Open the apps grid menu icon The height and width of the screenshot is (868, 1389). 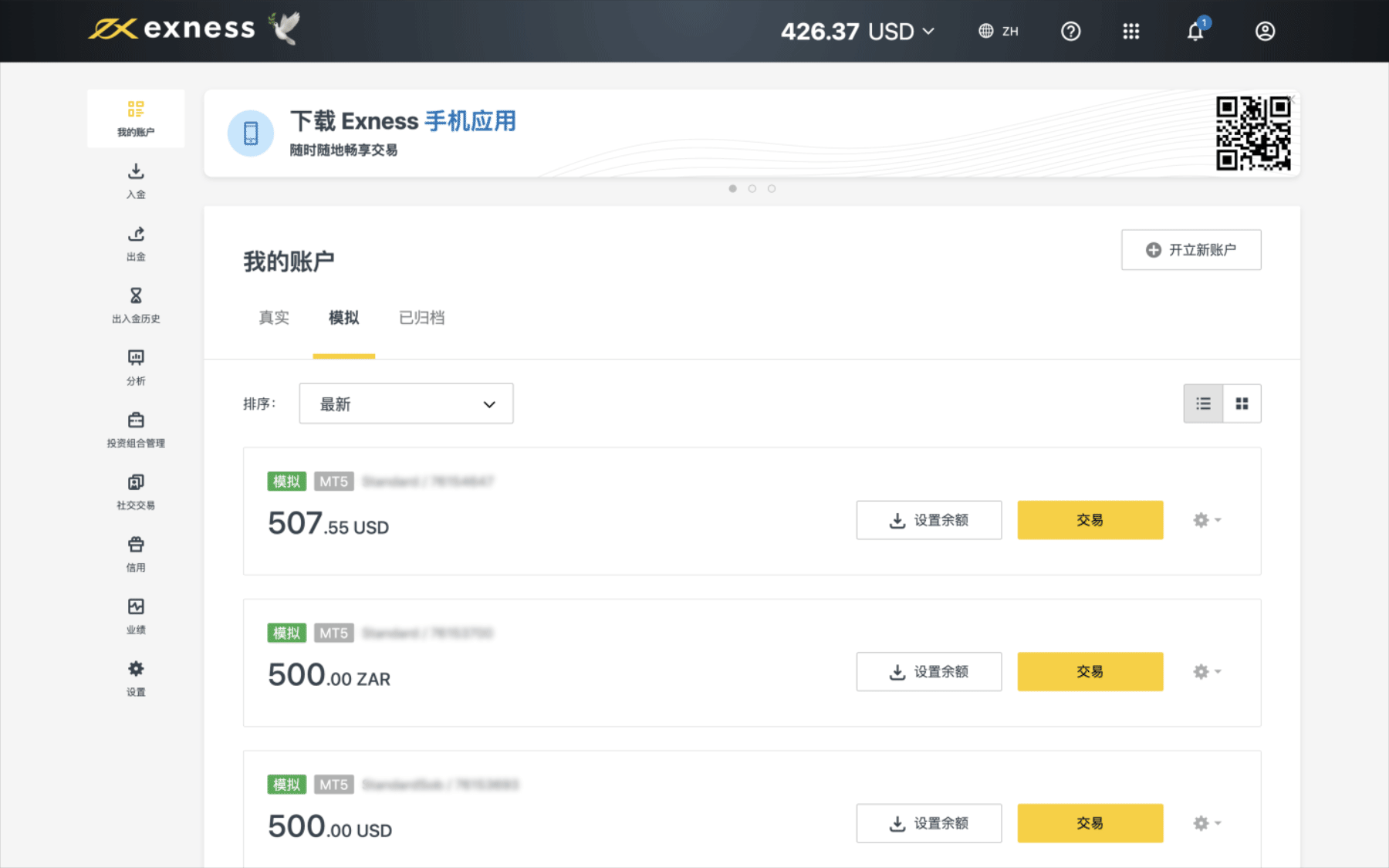1130,32
